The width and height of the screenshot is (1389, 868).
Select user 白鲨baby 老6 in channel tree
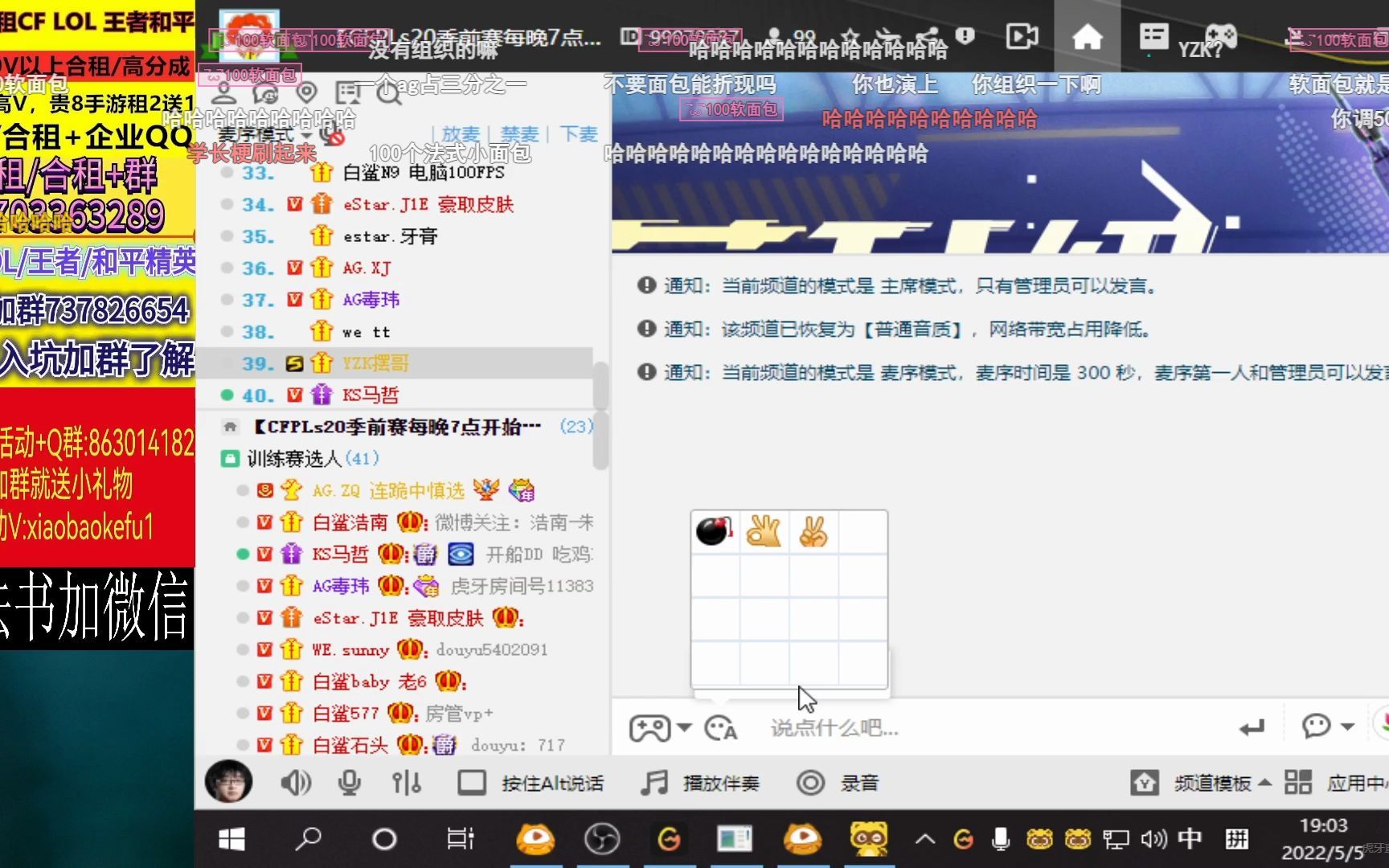[369, 682]
